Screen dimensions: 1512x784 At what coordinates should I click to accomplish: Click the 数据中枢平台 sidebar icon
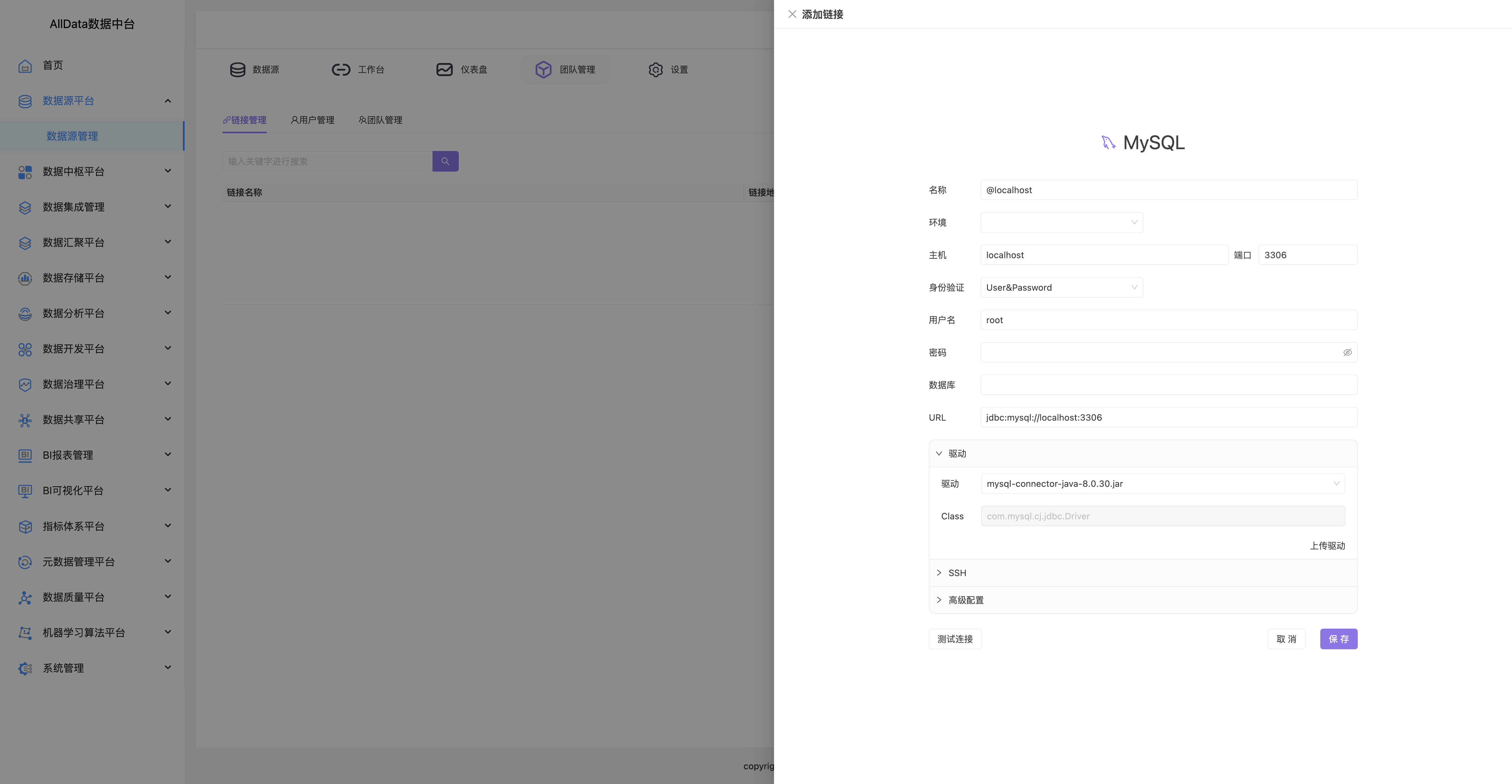[x=25, y=172]
